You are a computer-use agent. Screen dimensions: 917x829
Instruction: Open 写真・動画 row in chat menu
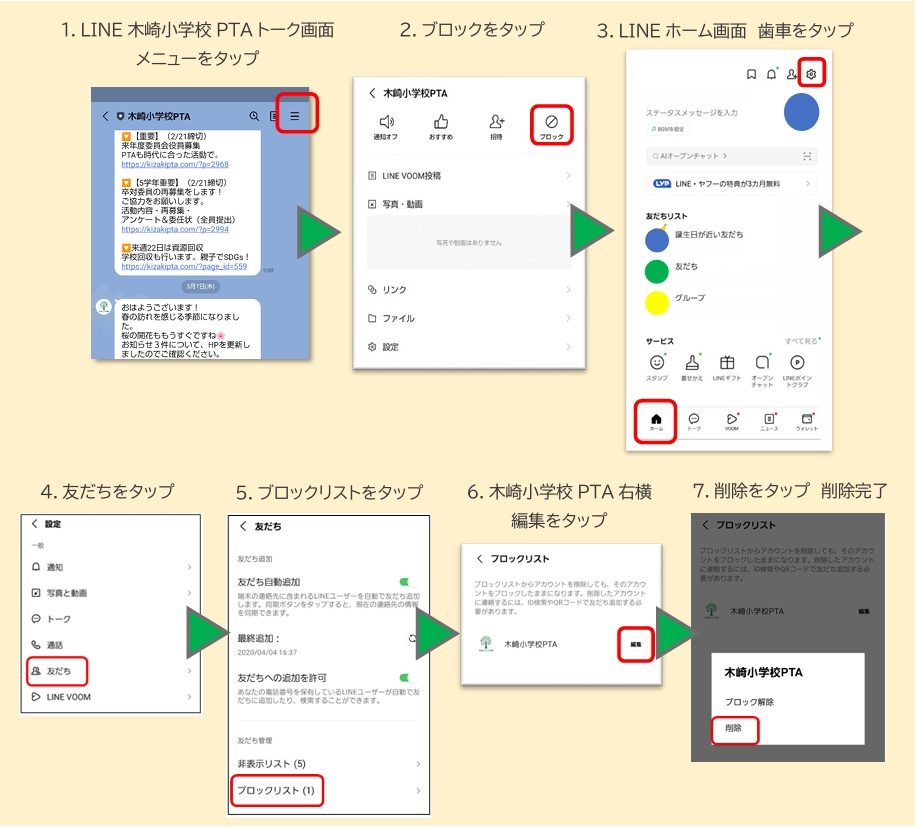(x=470, y=204)
